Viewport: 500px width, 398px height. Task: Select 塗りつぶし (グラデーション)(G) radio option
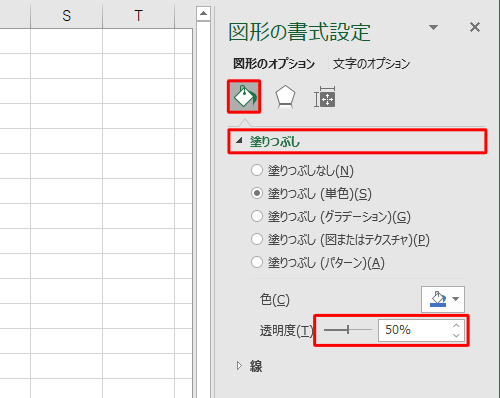[257, 216]
